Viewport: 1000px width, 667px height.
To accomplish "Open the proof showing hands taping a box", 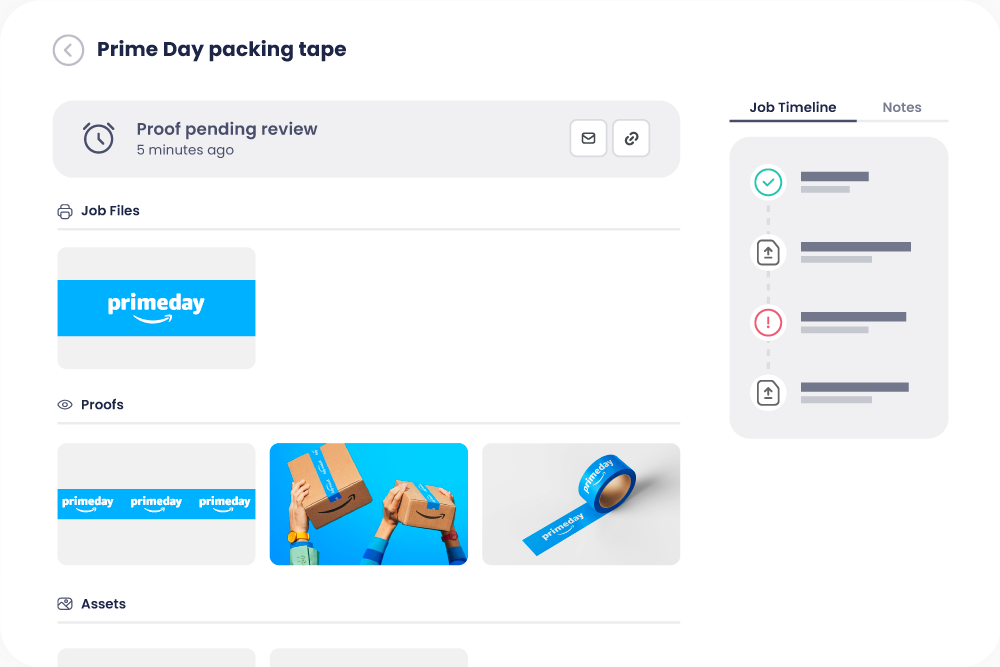I will tap(368, 504).
